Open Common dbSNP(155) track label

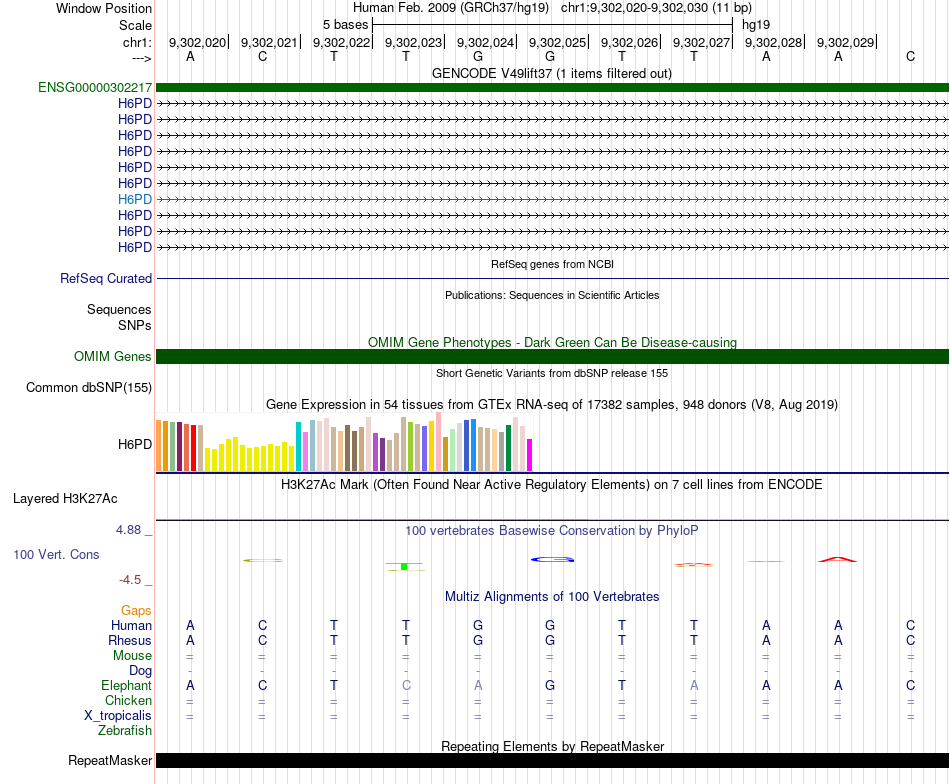click(89, 388)
